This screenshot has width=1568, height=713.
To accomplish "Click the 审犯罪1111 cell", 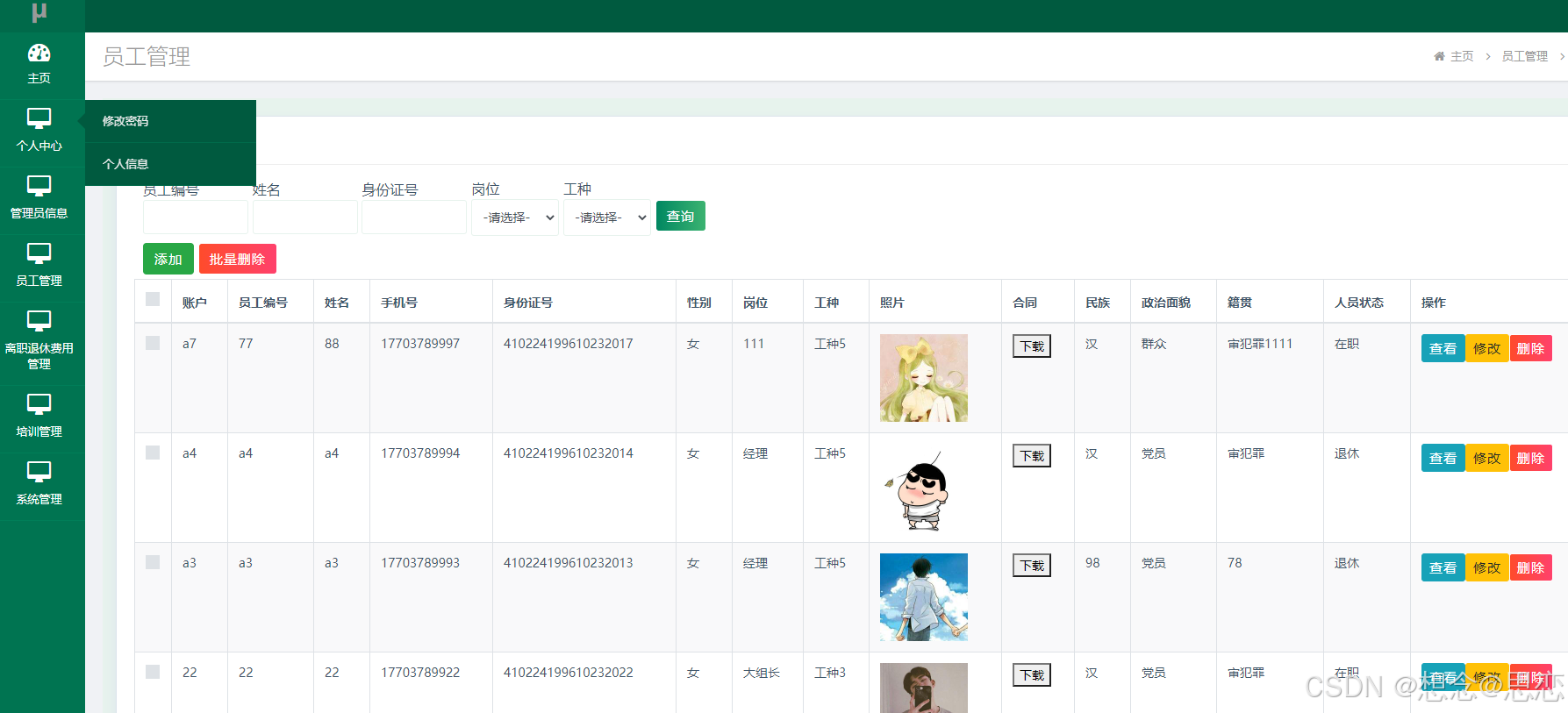I will [1260, 344].
